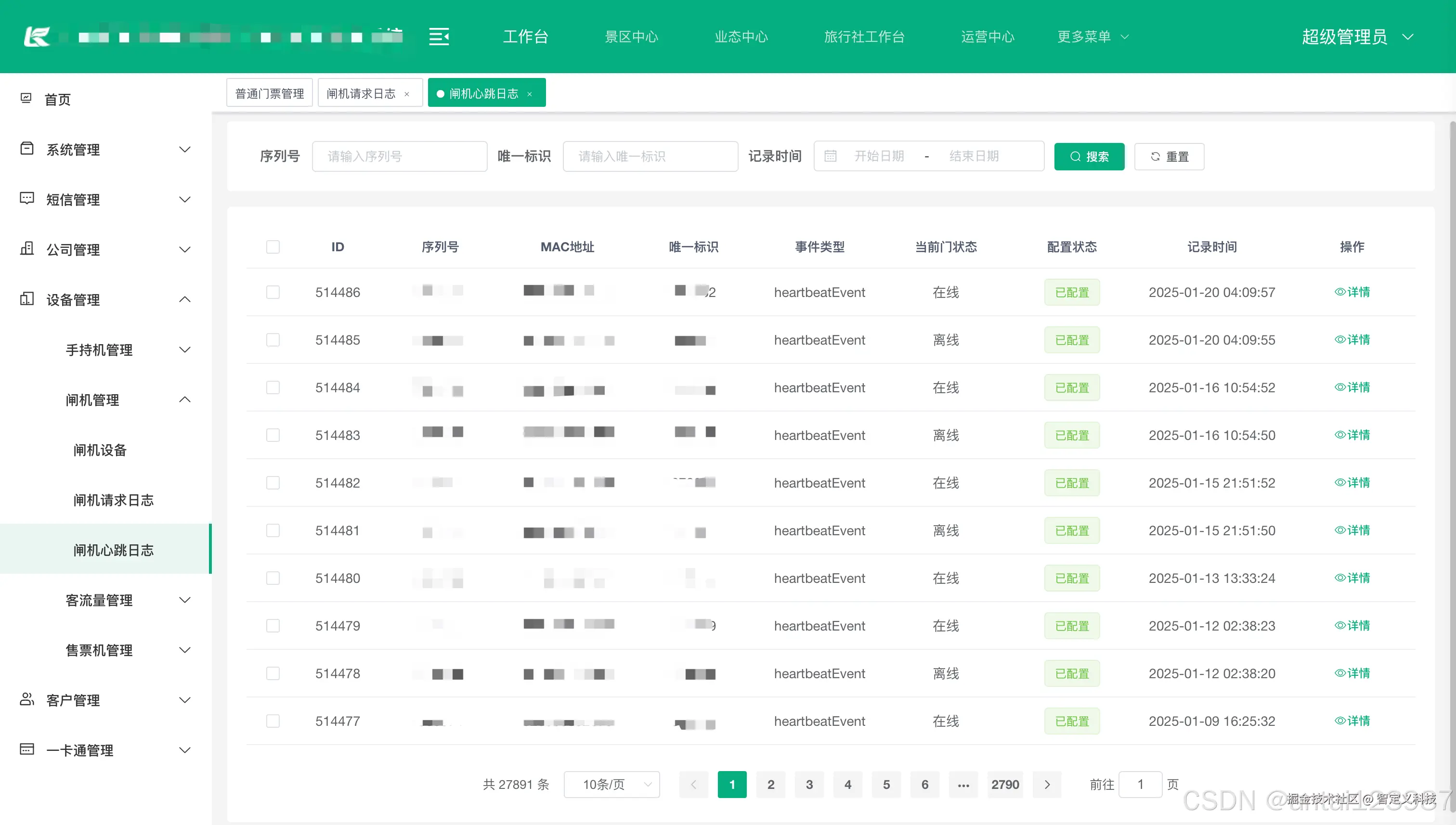Click the home page monitor icon
Screen dimensions: 1456x825
tap(26, 99)
